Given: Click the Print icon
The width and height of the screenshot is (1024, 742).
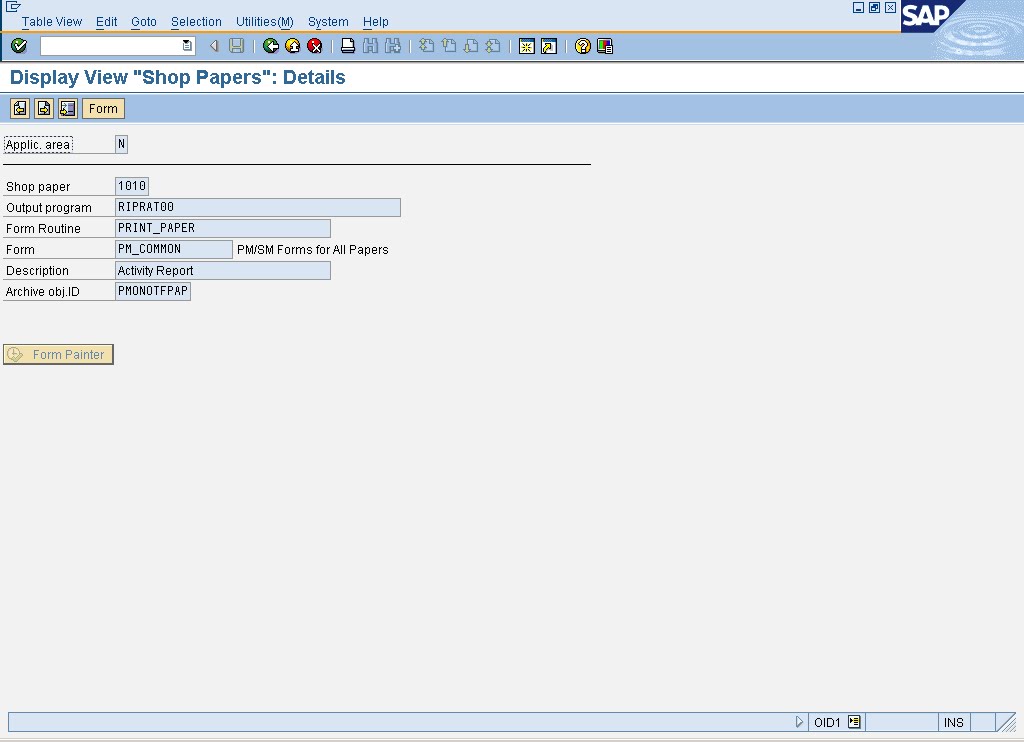Looking at the screenshot, I should pyautogui.click(x=347, y=45).
